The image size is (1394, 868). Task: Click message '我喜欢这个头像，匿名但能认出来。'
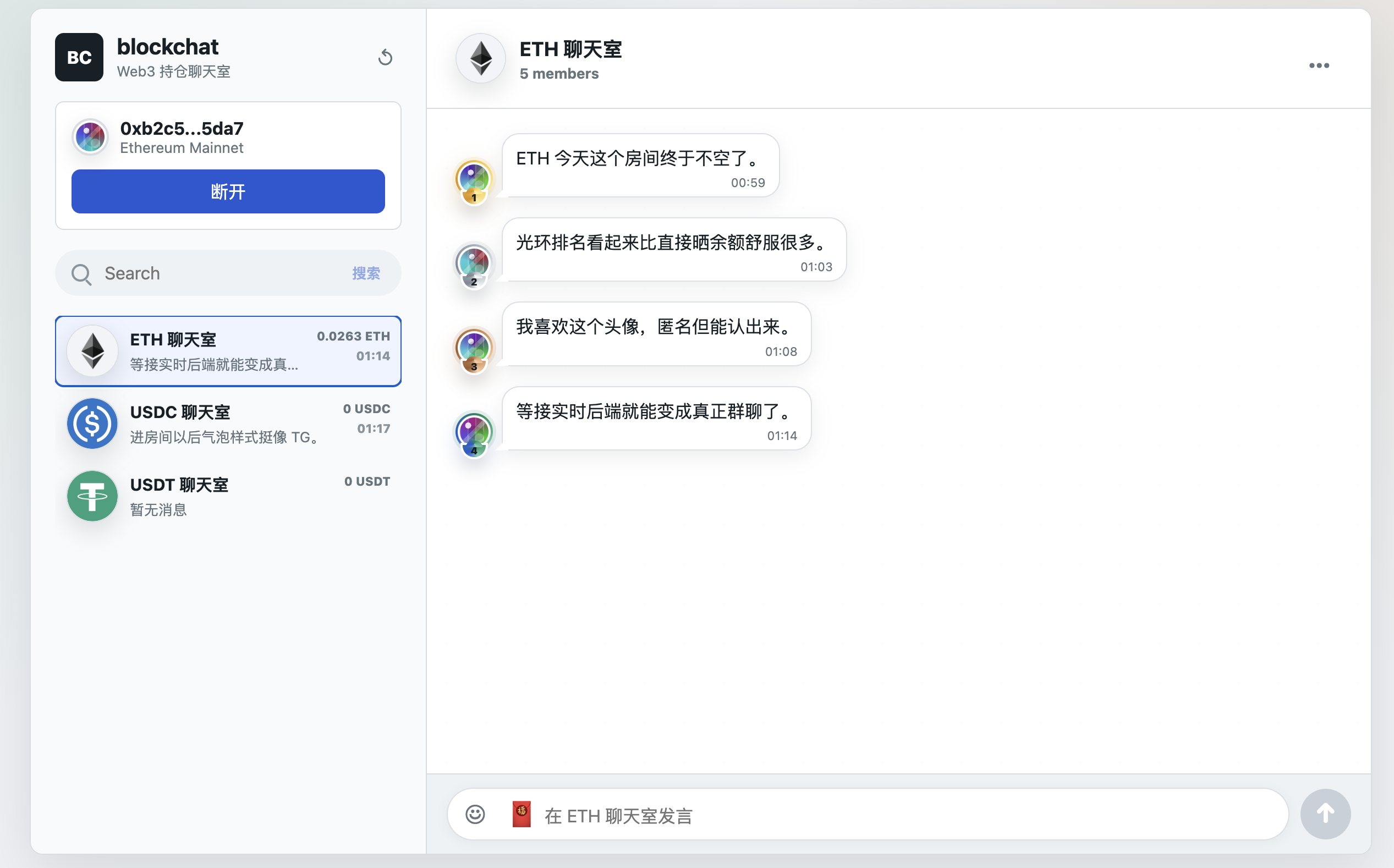pos(656,334)
